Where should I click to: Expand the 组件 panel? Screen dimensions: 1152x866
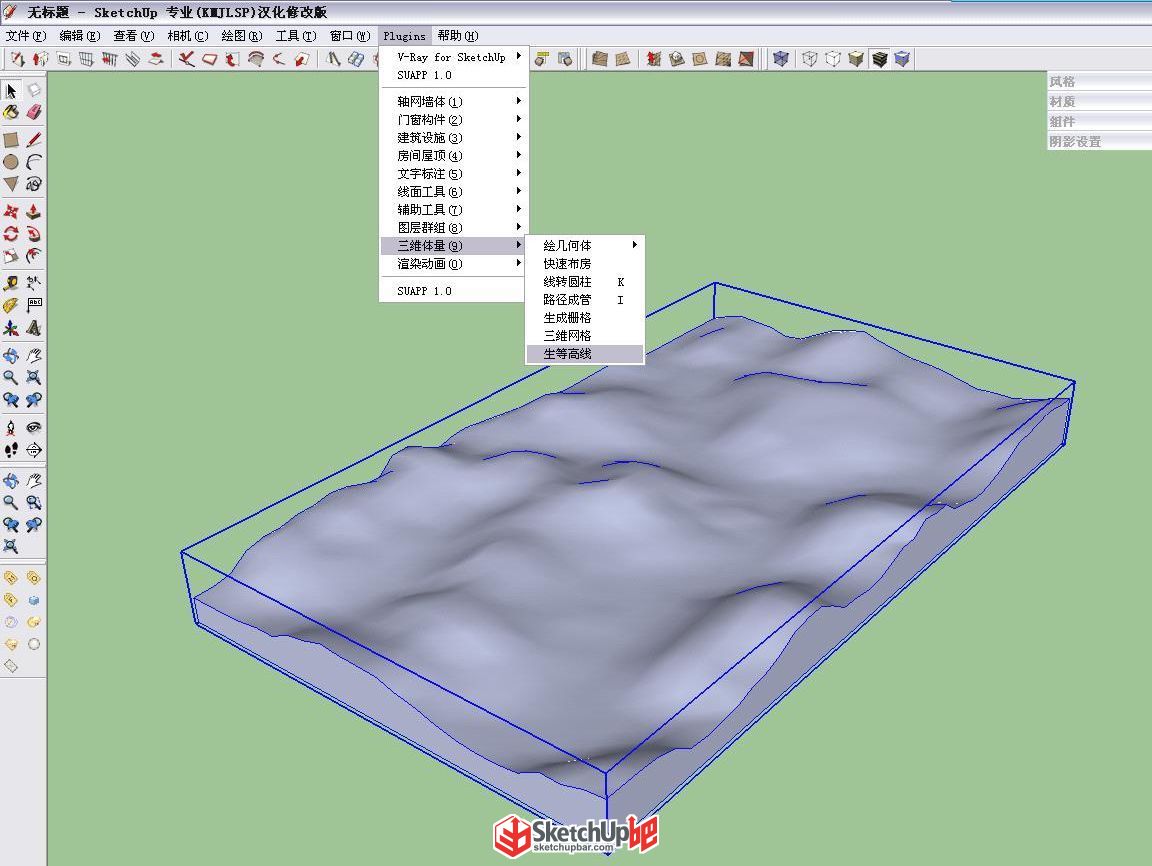pos(1099,121)
